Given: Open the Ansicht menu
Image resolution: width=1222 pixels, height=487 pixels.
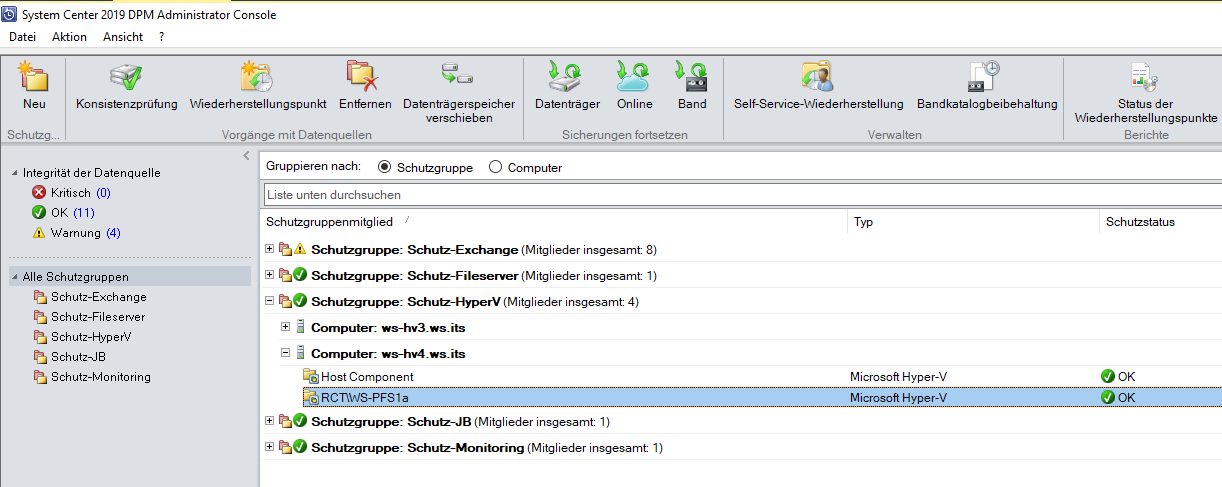Looking at the screenshot, I should [123, 37].
